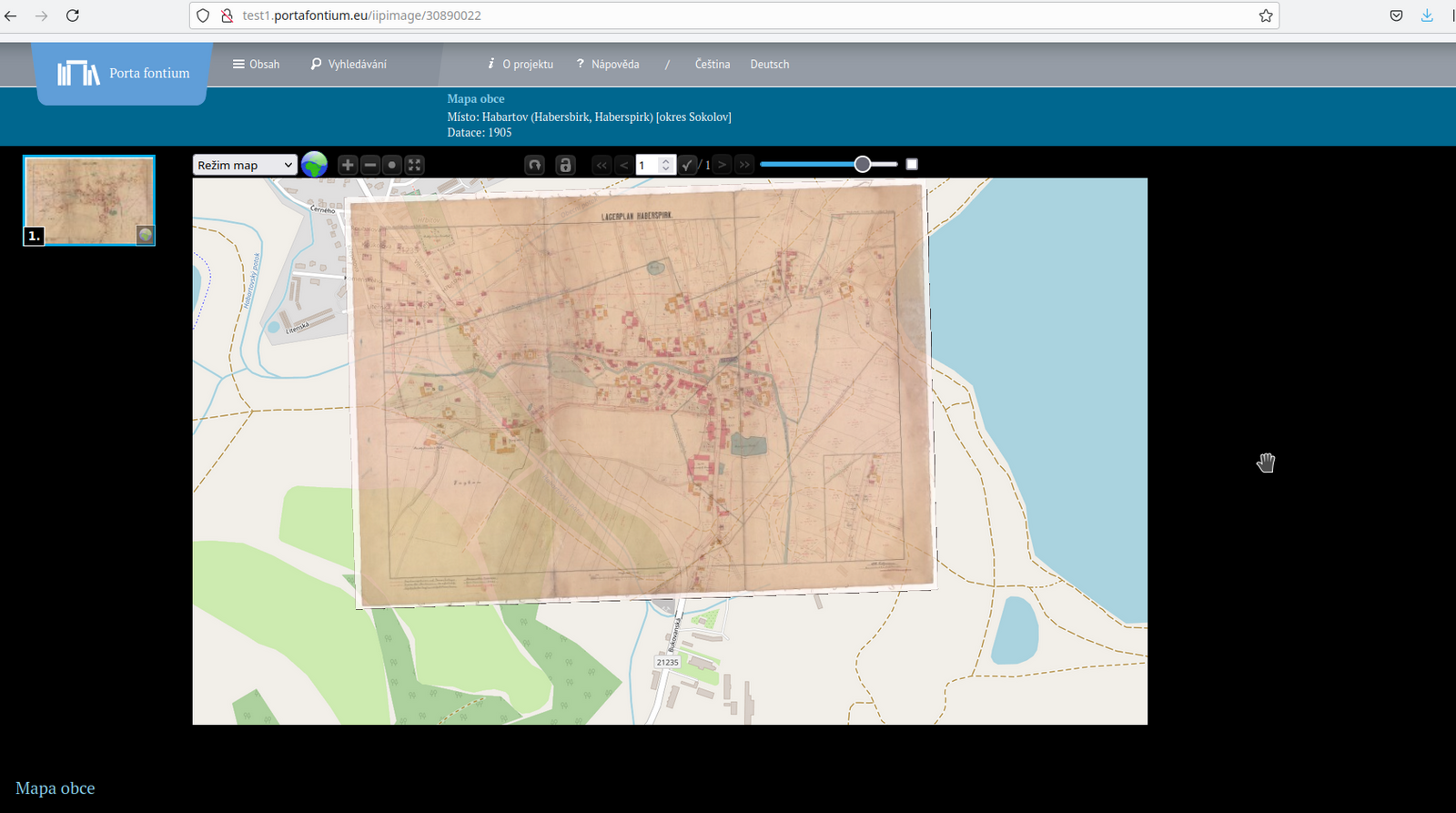Rotate the map image with rotate icon
The height and width of the screenshot is (813, 1456).
coord(535,165)
